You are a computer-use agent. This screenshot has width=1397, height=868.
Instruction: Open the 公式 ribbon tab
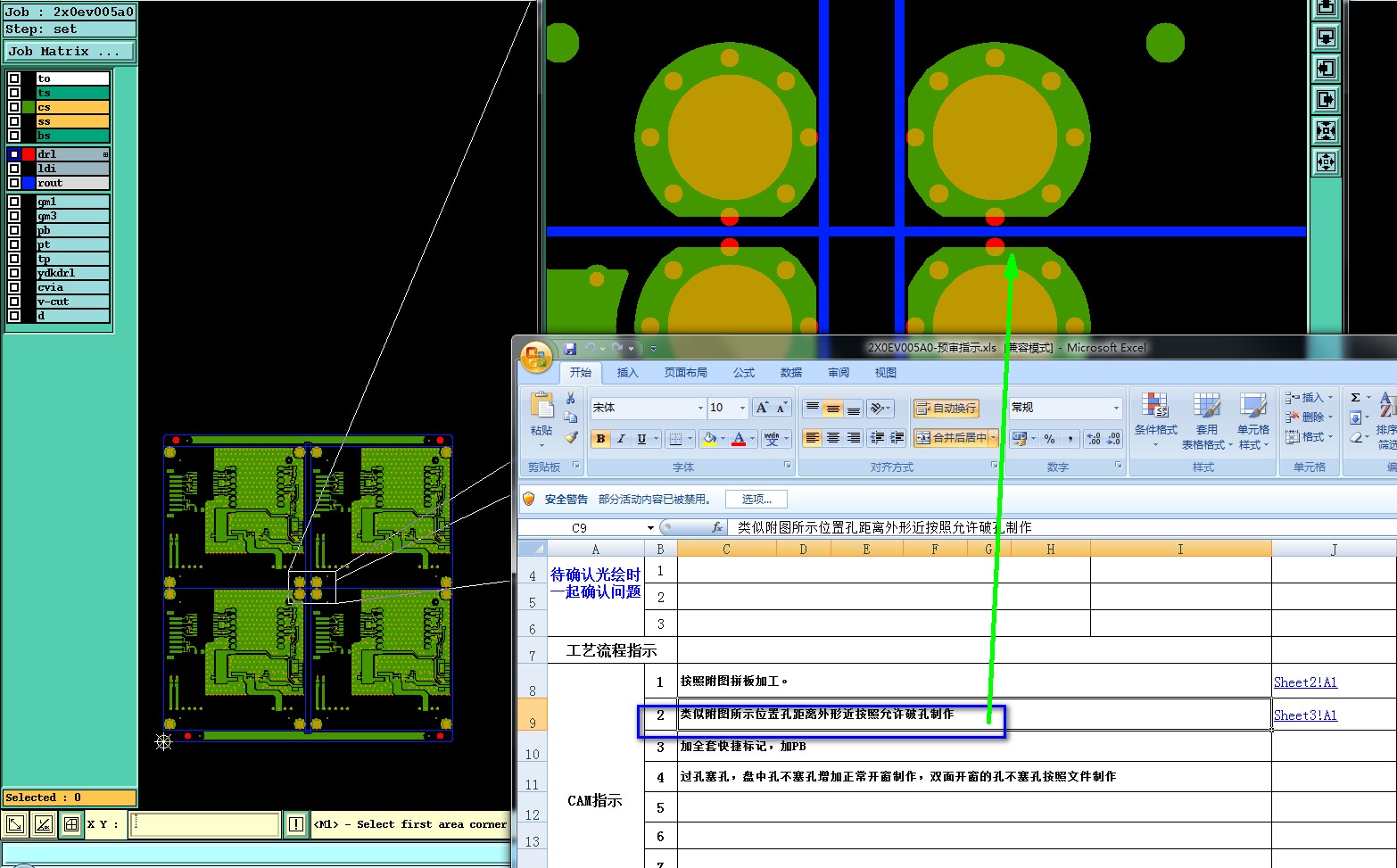[744, 373]
